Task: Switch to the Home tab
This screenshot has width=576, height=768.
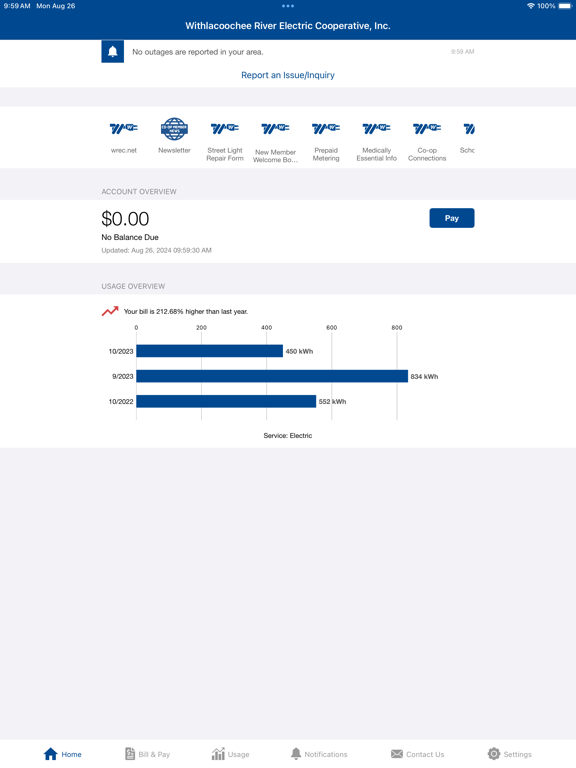Action: pos(63,754)
